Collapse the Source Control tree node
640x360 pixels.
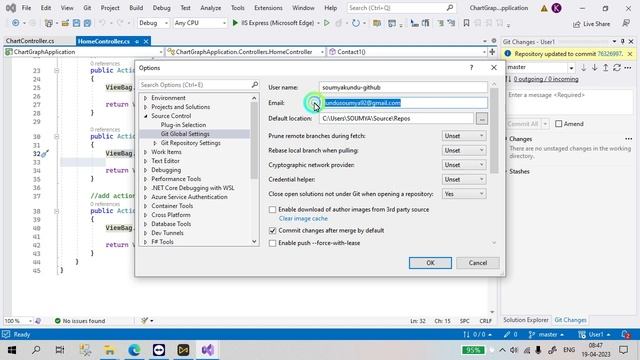pos(145,116)
